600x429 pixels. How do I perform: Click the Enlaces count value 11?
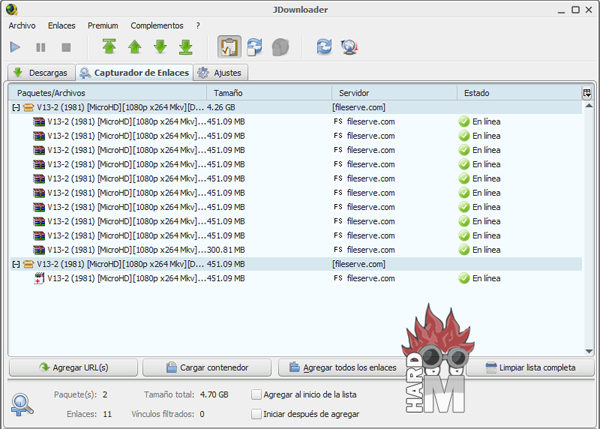107,414
